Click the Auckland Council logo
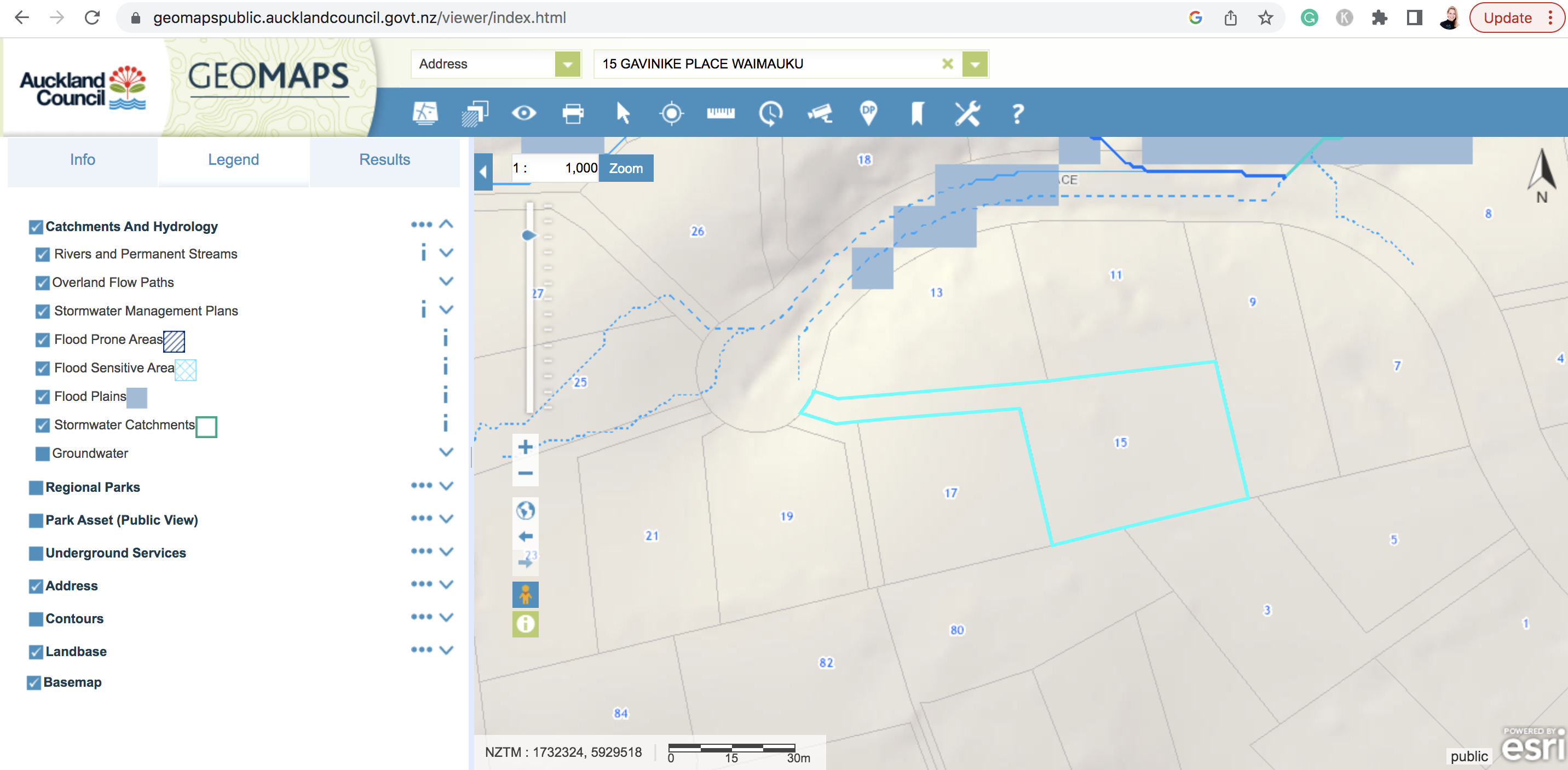Screen dimensions: 1568x770 pyautogui.click(x=83, y=88)
